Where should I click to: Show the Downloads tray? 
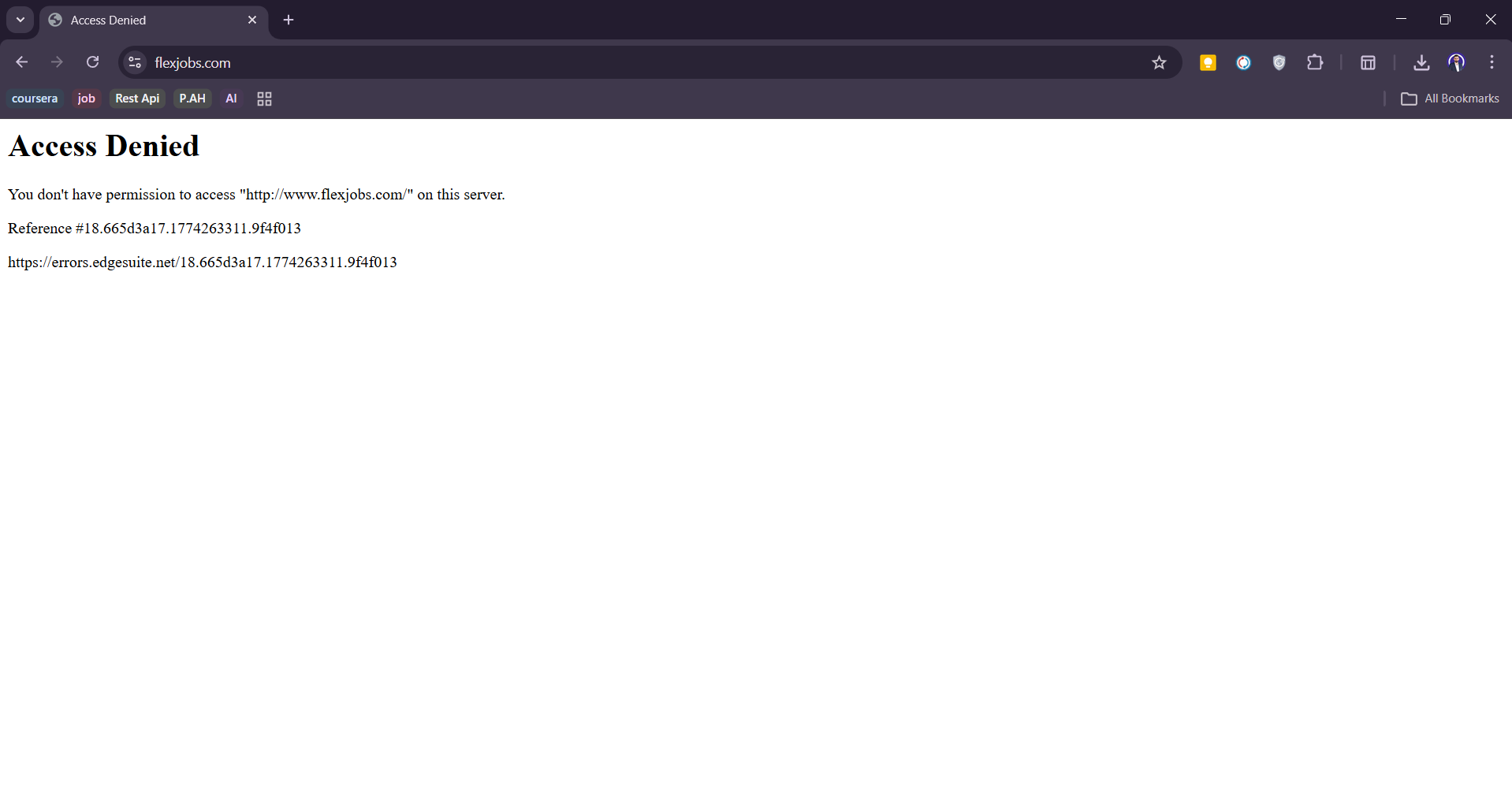point(1421,62)
